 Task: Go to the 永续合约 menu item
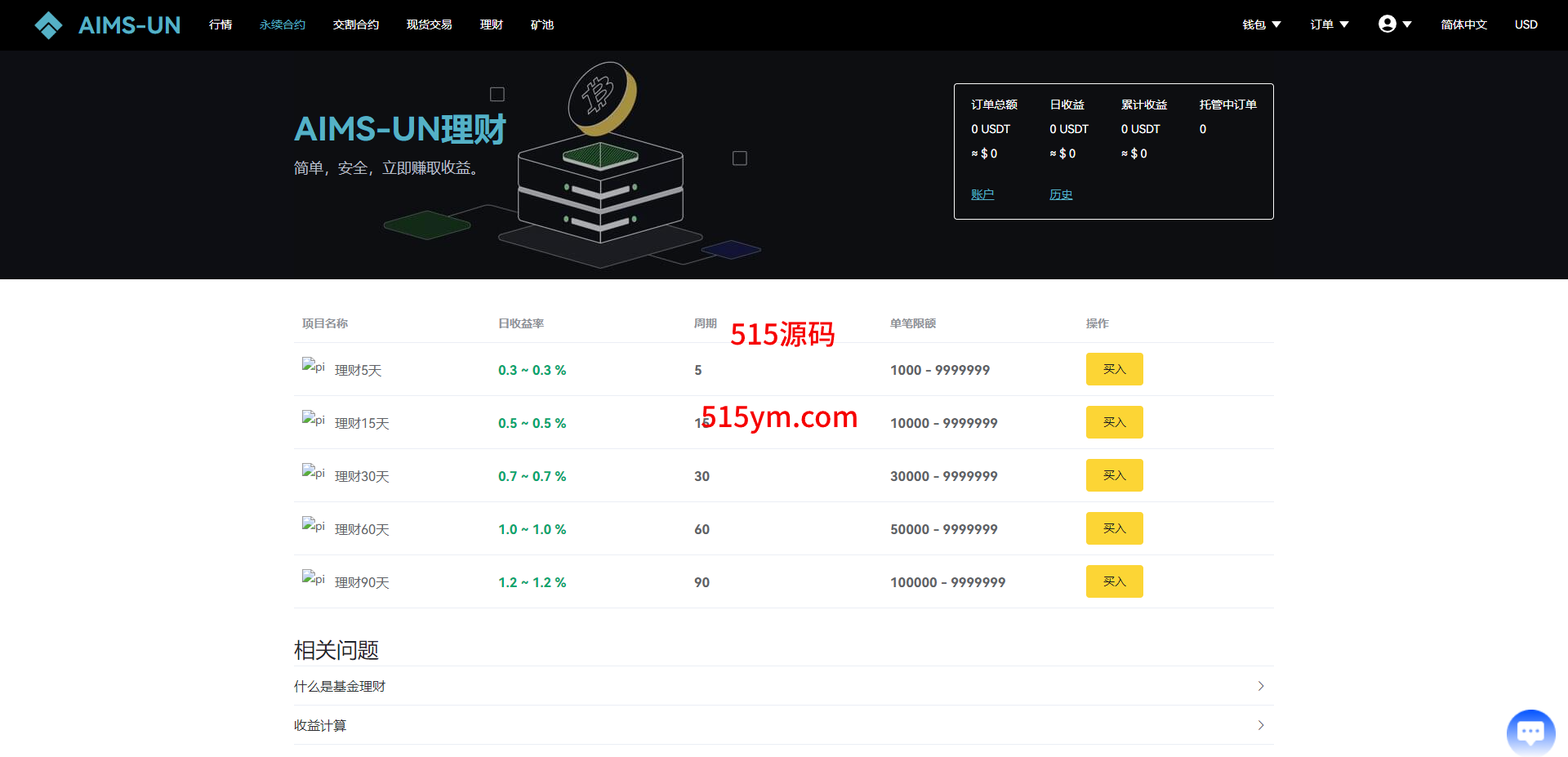[x=283, y=24]
